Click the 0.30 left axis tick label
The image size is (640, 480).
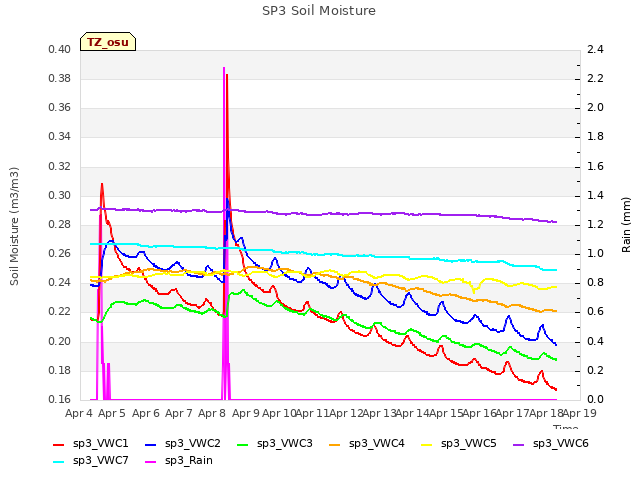pyautogui.click(x=60, y=196)
